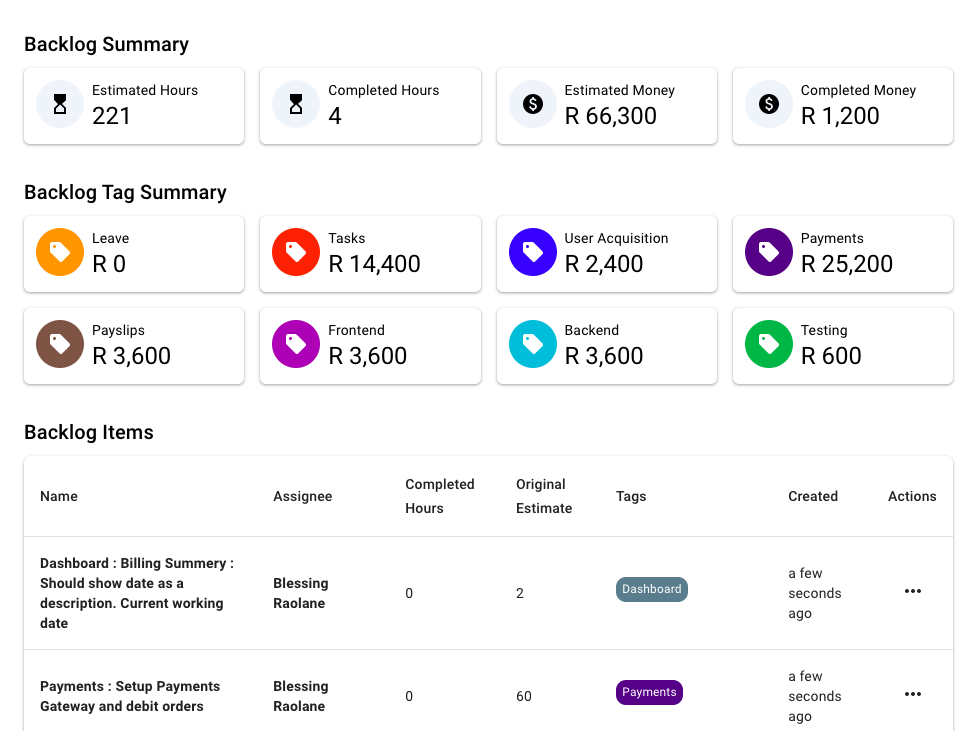975x731 pixels.
Task: Click the Completed Hours hourglass icon
Action: [x=296, y=104]
